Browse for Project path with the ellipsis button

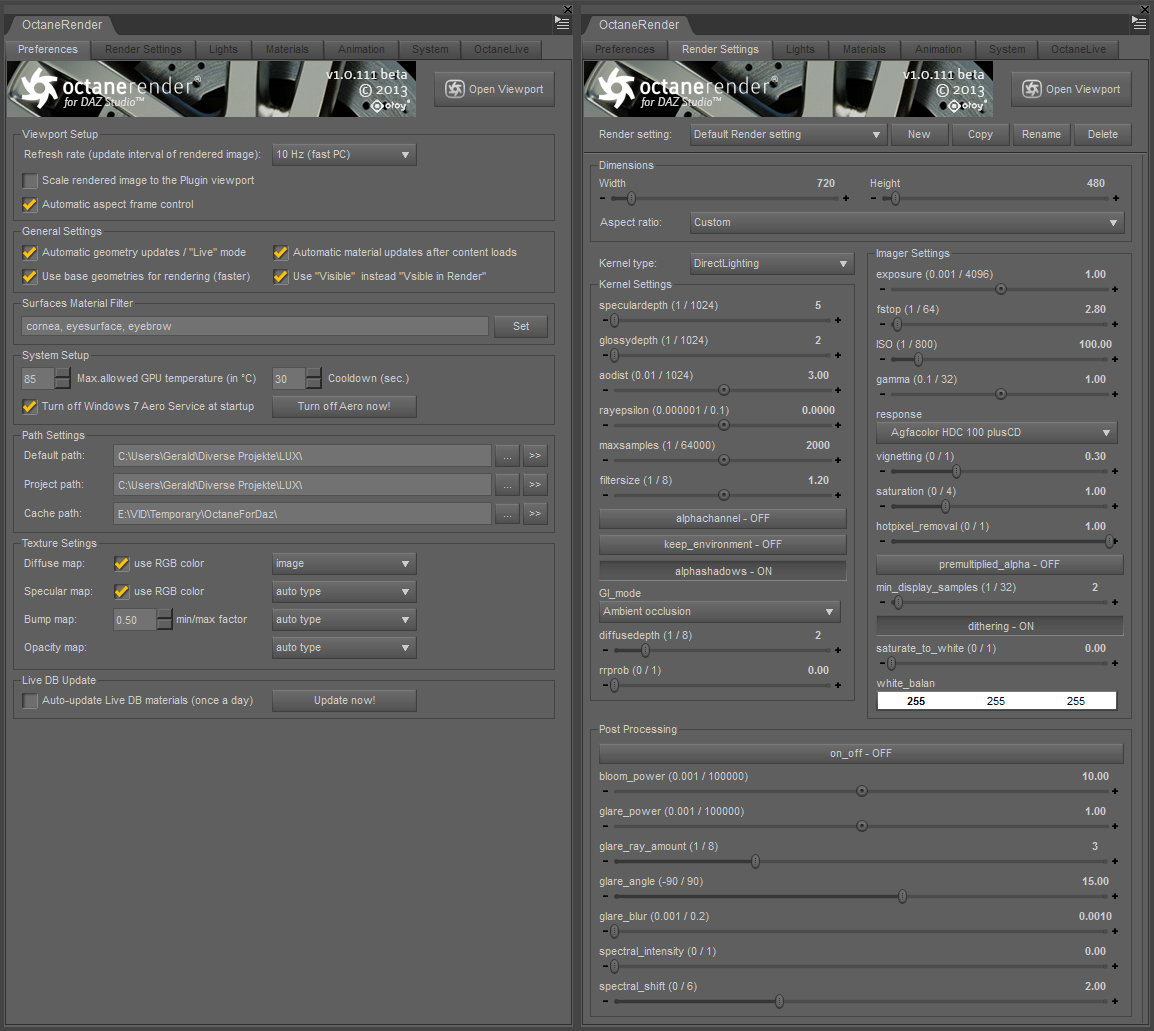click(x=507, y=485)
